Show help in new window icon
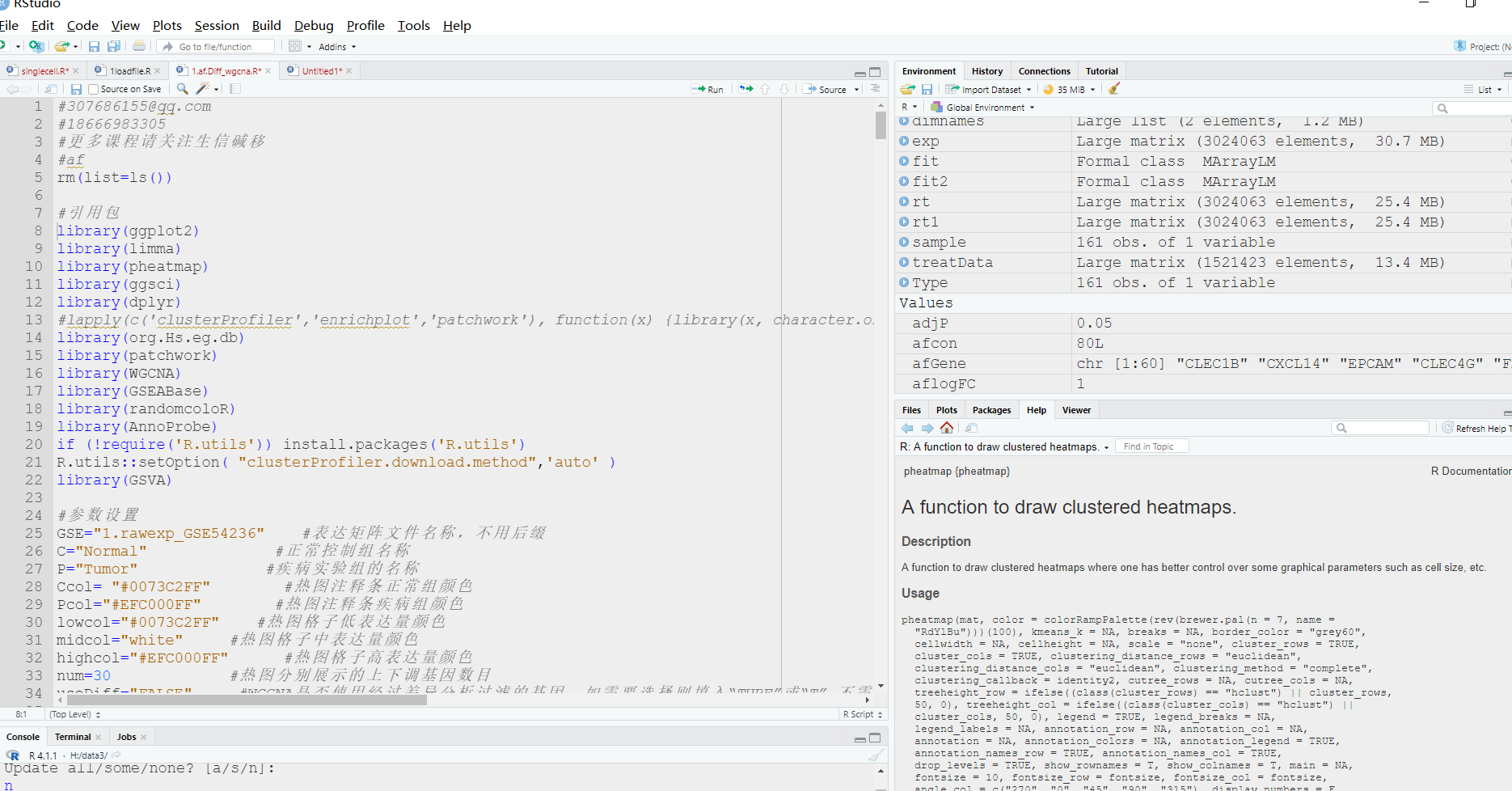1512x791 pixels. [x=971, y=428]
